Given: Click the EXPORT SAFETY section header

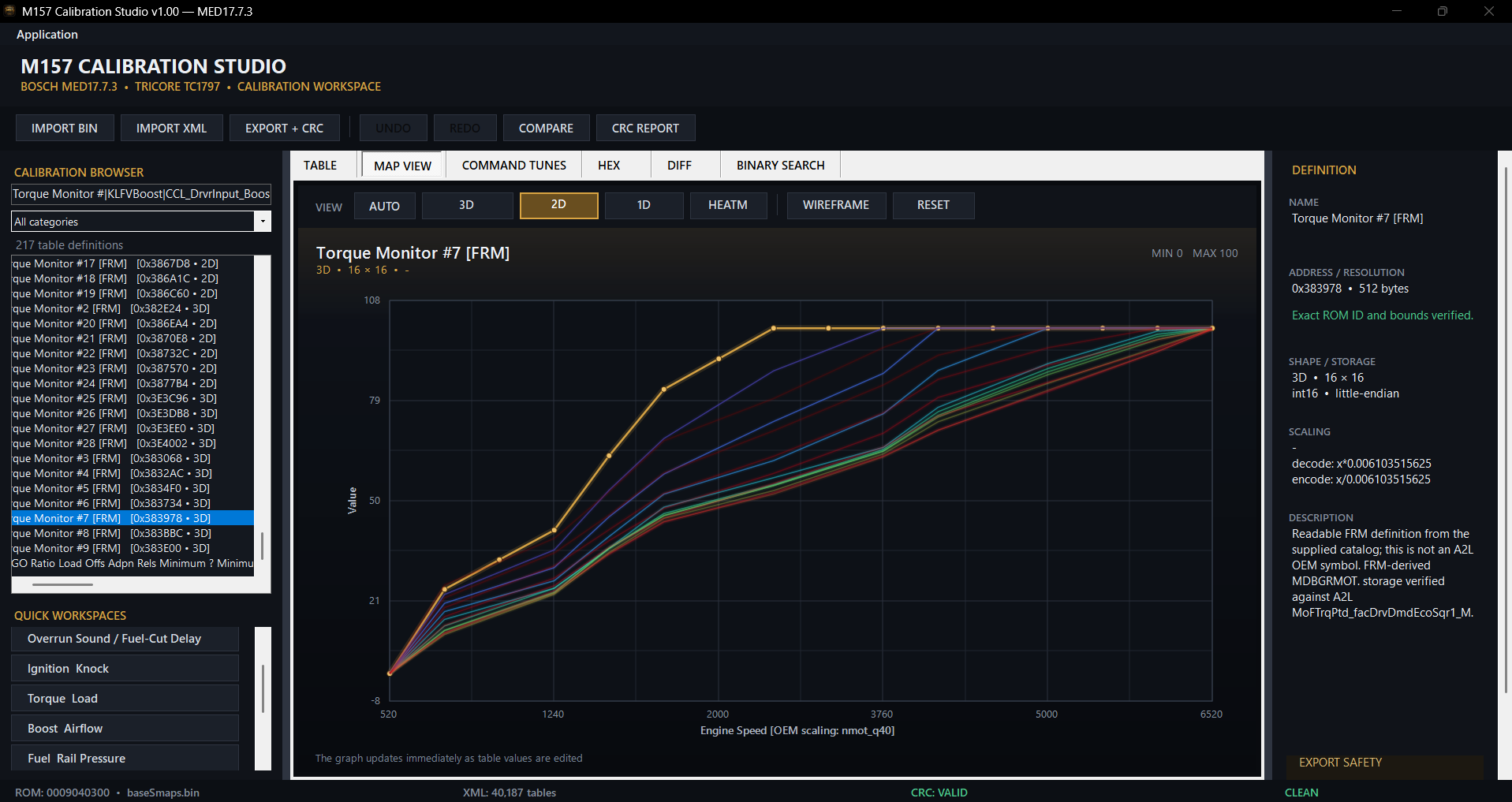Looking at the screenshot, I should 1340,763.
